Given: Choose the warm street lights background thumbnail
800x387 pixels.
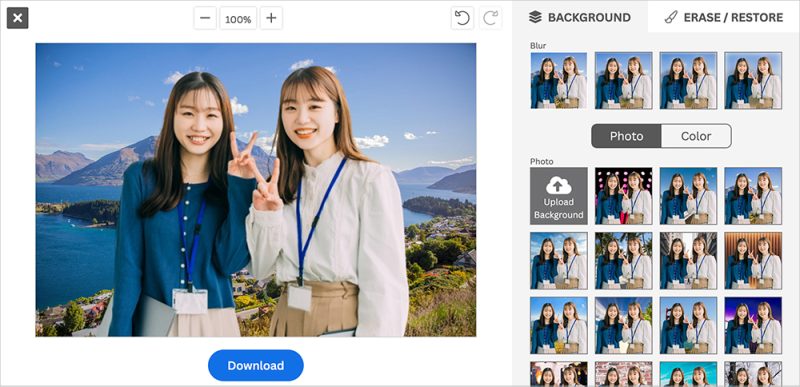Looking at the screenshot, I should [x=559, y=373].
